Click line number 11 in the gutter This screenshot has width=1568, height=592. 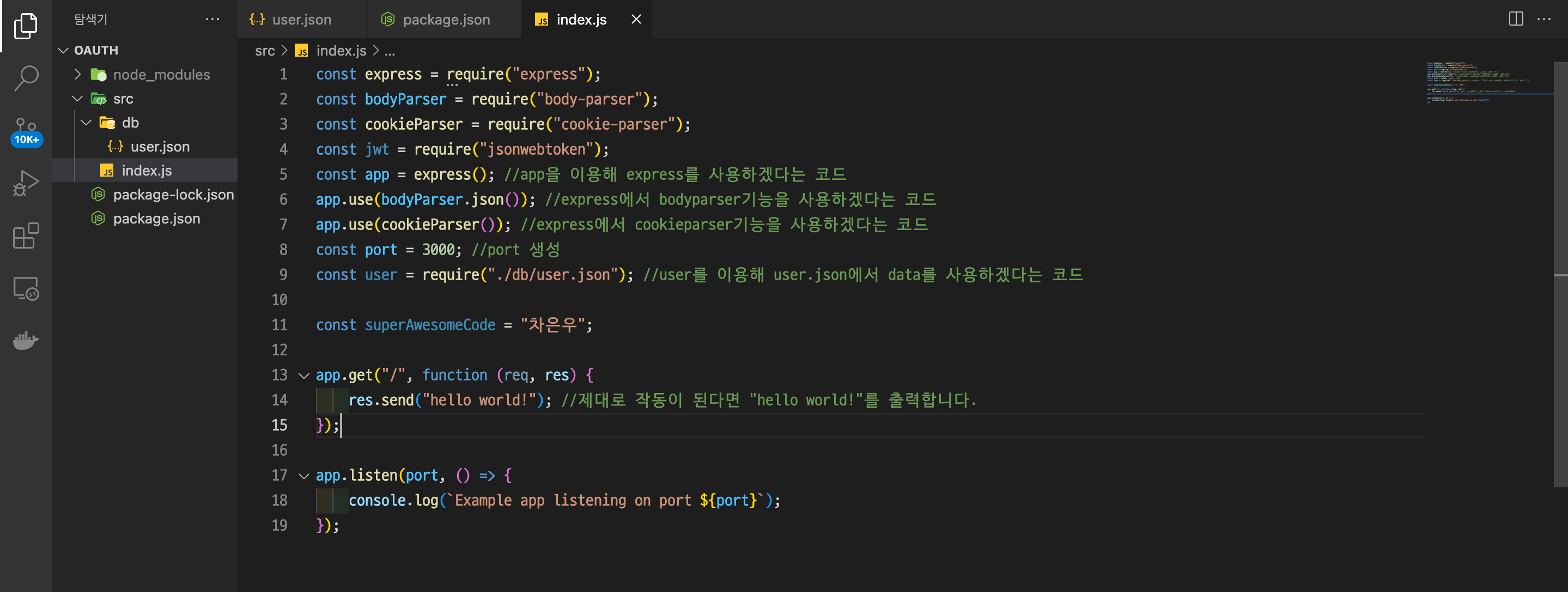279,325
